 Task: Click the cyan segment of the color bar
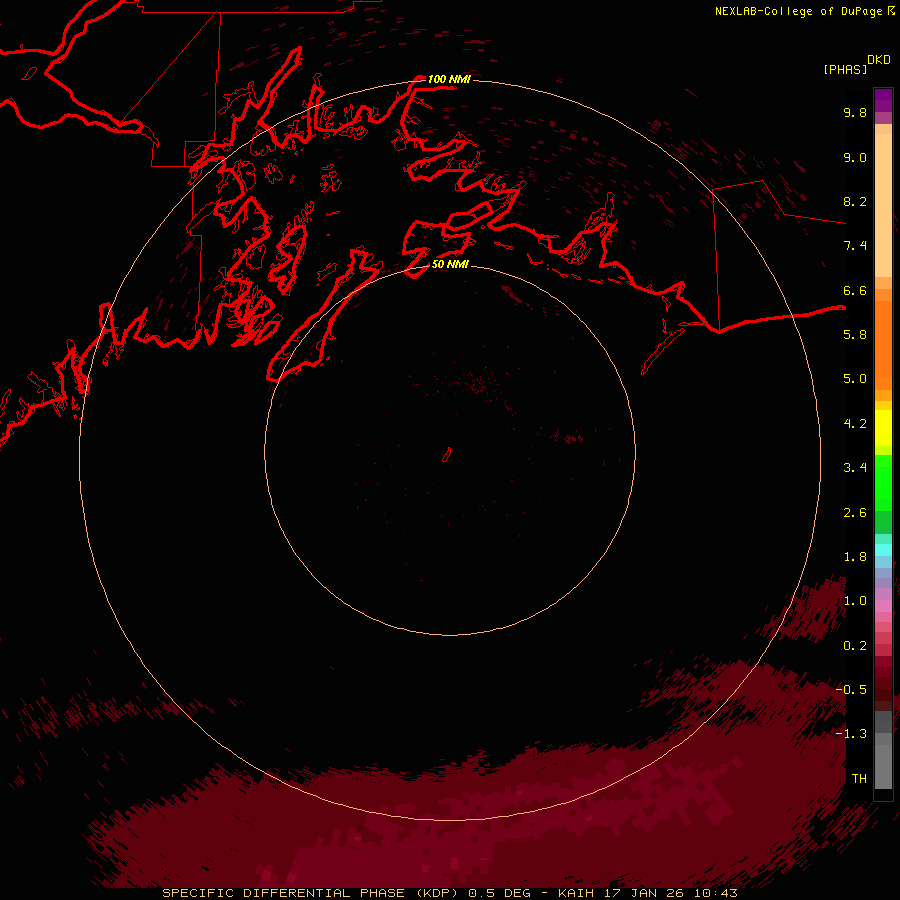pos(883,550)
